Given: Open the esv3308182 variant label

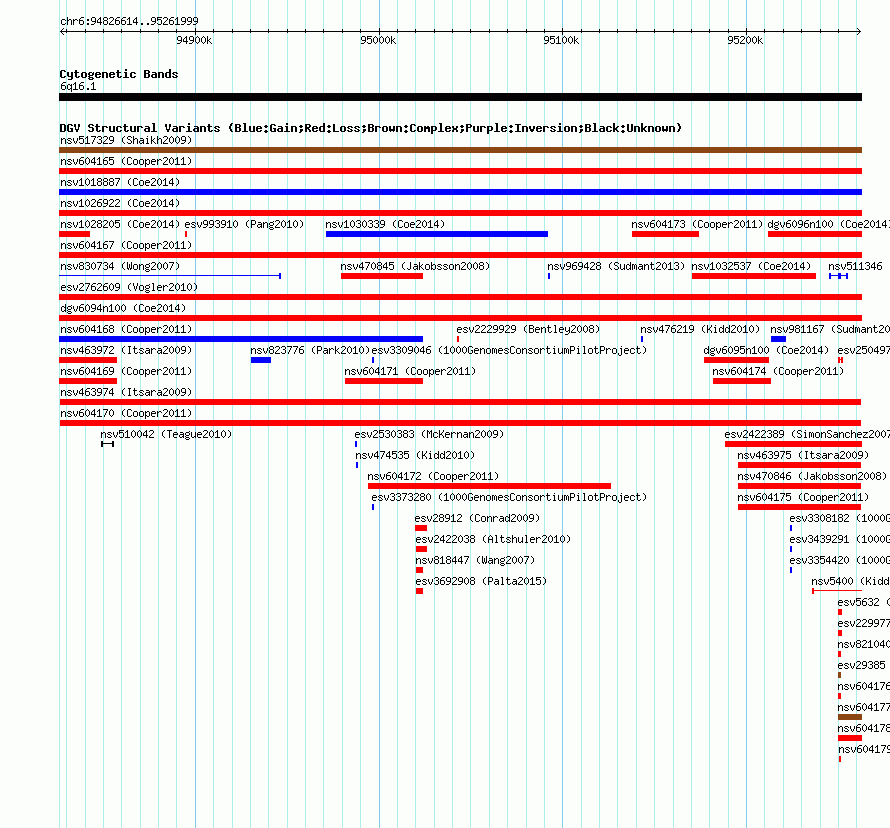Looking at the screenshot, I should [x=839, y=518].
